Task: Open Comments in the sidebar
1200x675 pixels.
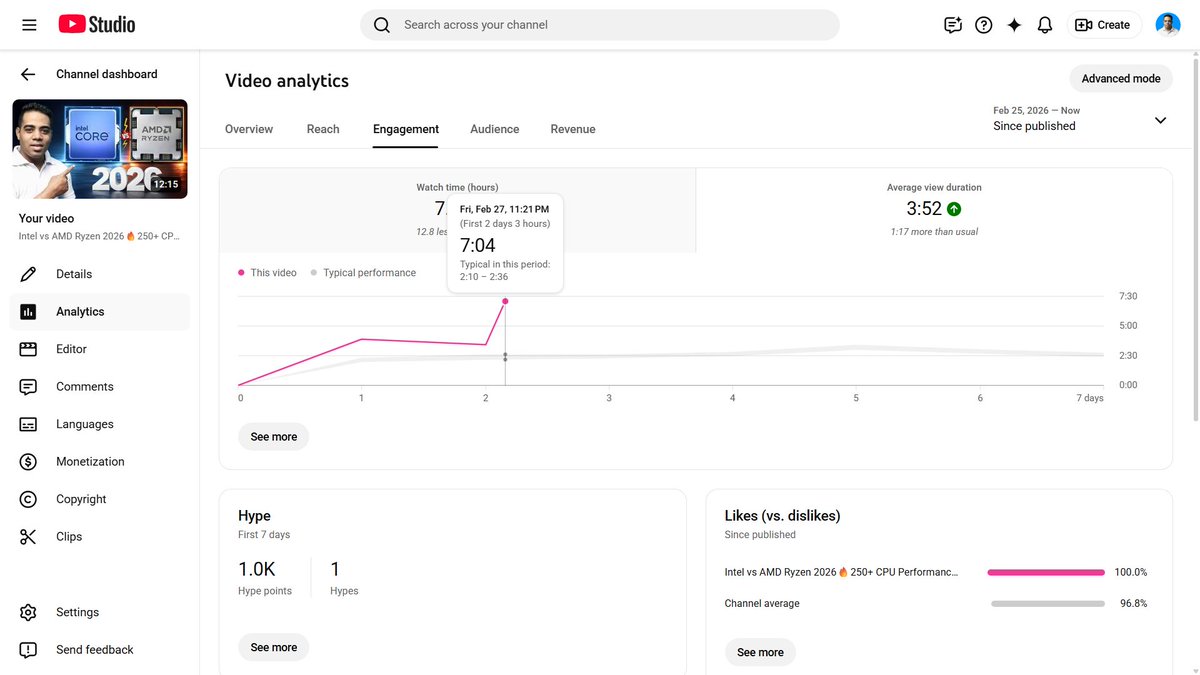Action: point(100,387)
